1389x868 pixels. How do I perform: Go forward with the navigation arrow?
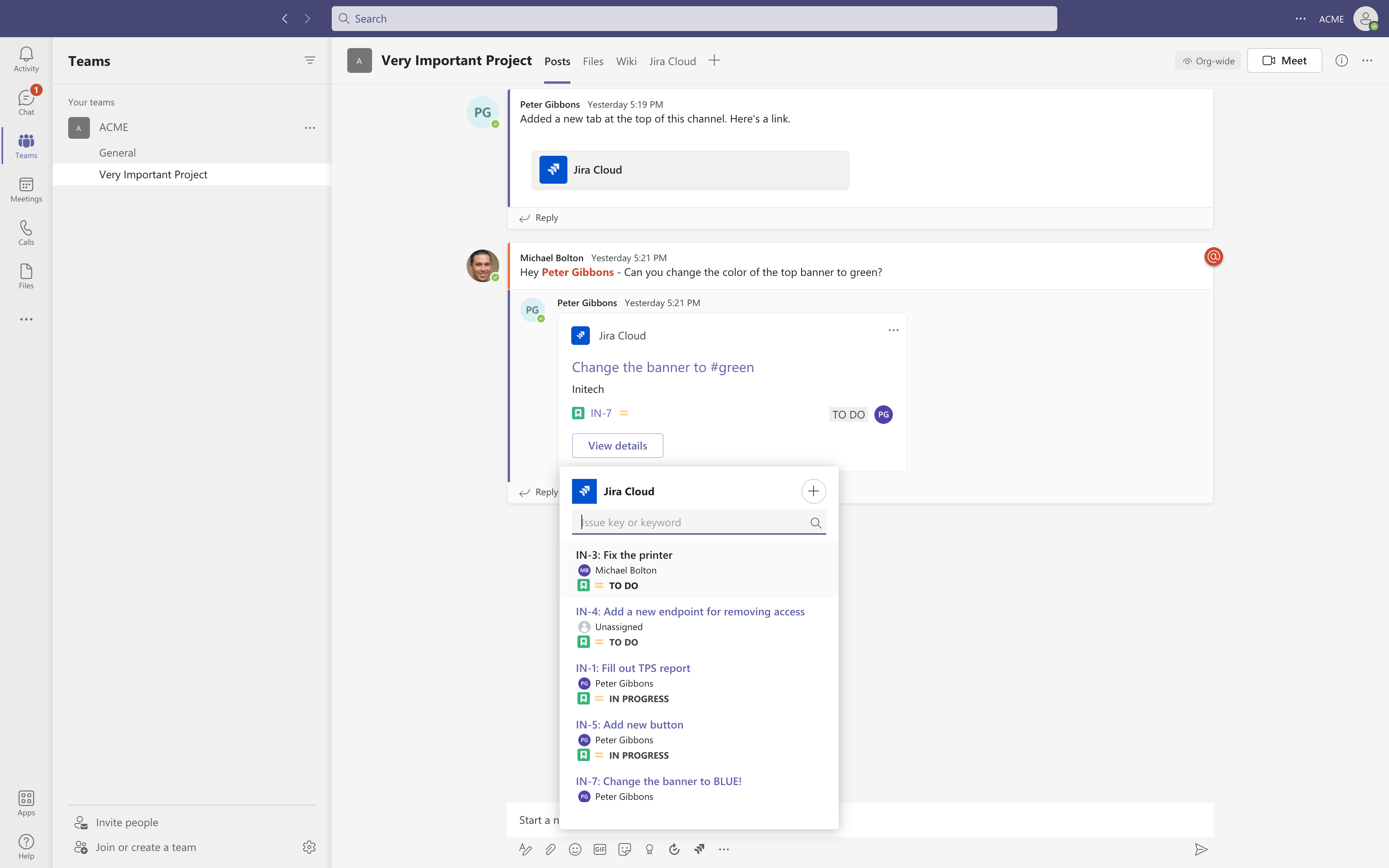308,18
